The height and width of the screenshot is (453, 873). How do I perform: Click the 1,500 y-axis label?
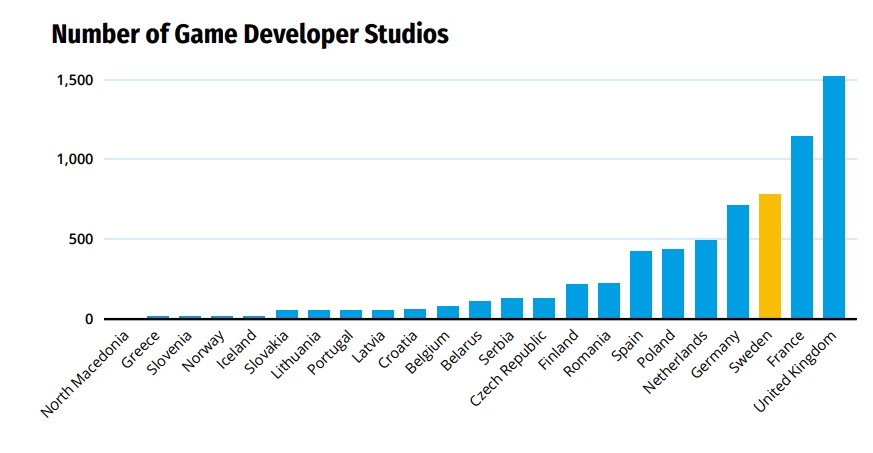75,80
